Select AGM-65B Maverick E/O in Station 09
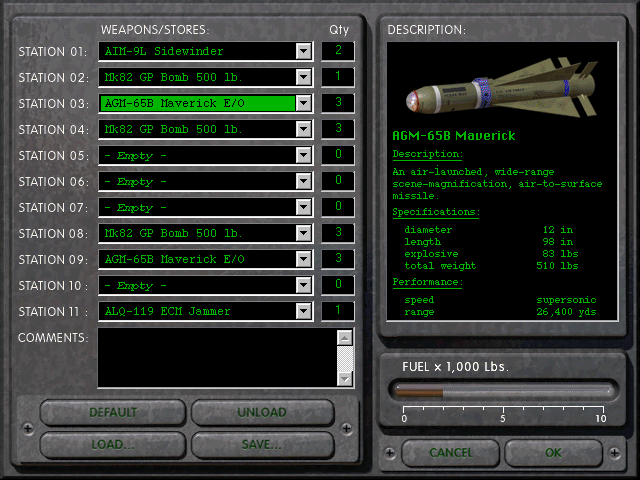 point(198,259)
